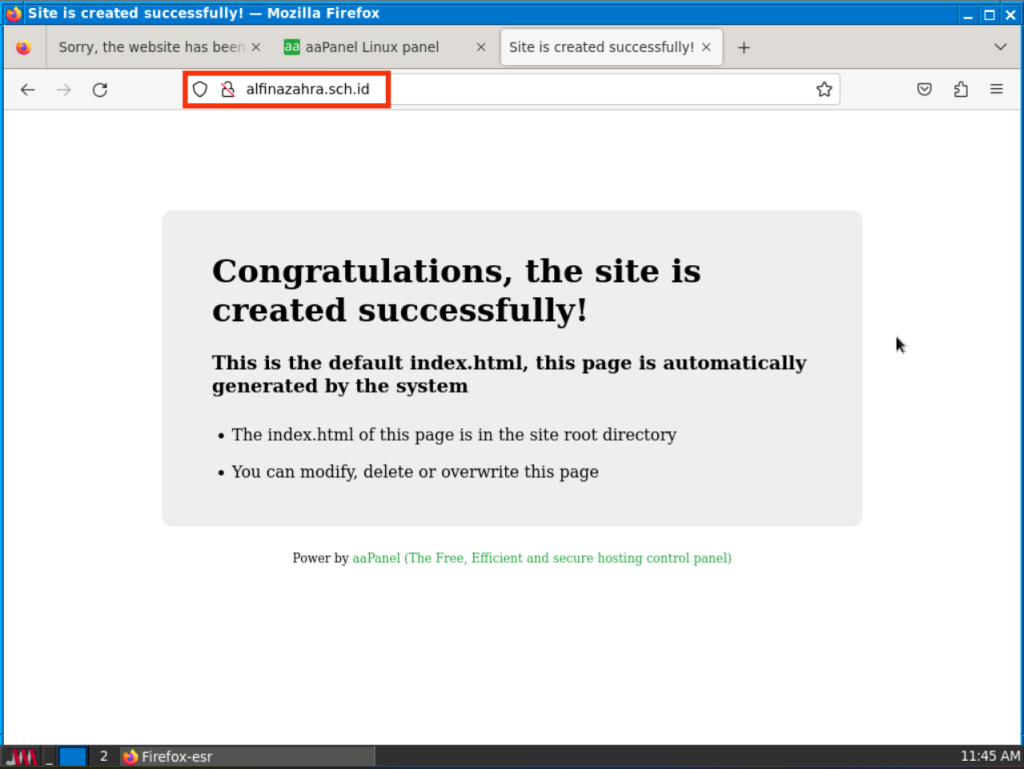Follow the aaPanel hosting control panel link
Viewport: 1024px width, 769px height.
point(541,558)
